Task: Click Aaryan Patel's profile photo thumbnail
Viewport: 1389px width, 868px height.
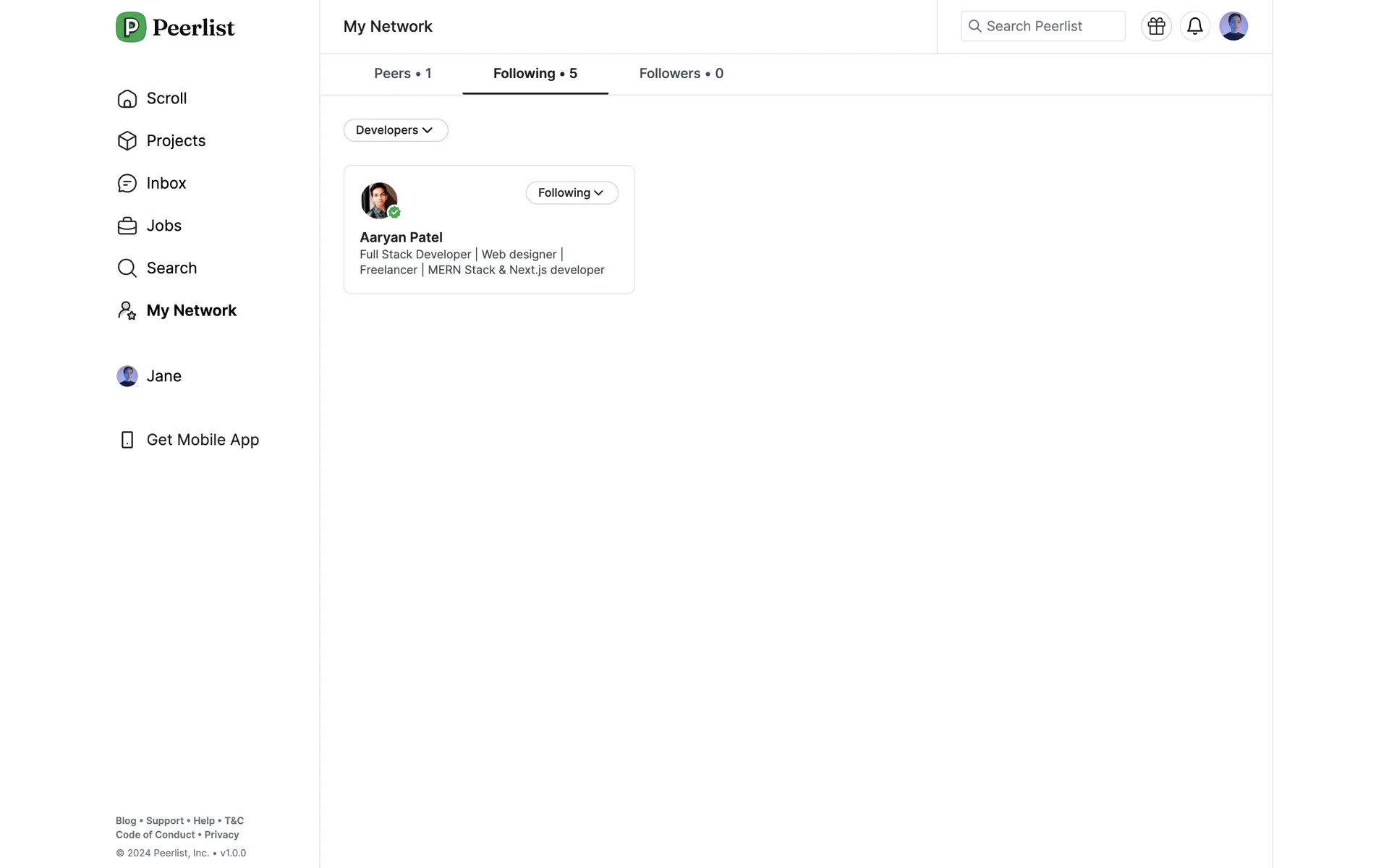Action: pos(378,200)
